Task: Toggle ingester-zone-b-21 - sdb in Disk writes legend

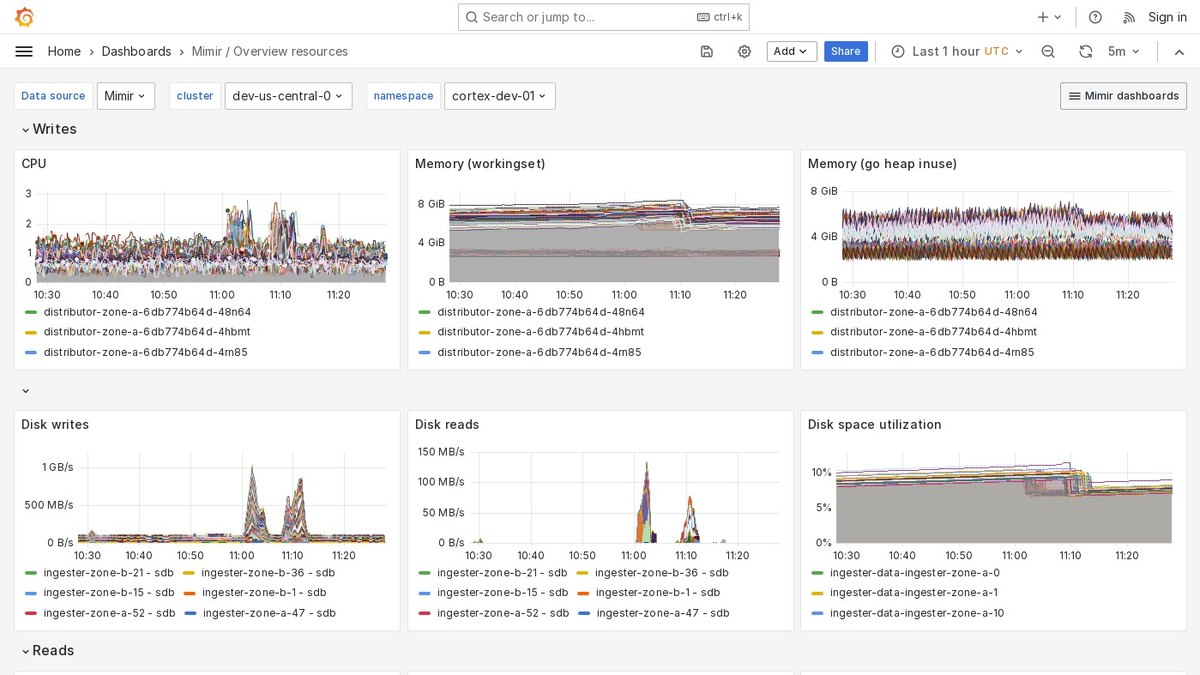Action: tap(109, 573)
